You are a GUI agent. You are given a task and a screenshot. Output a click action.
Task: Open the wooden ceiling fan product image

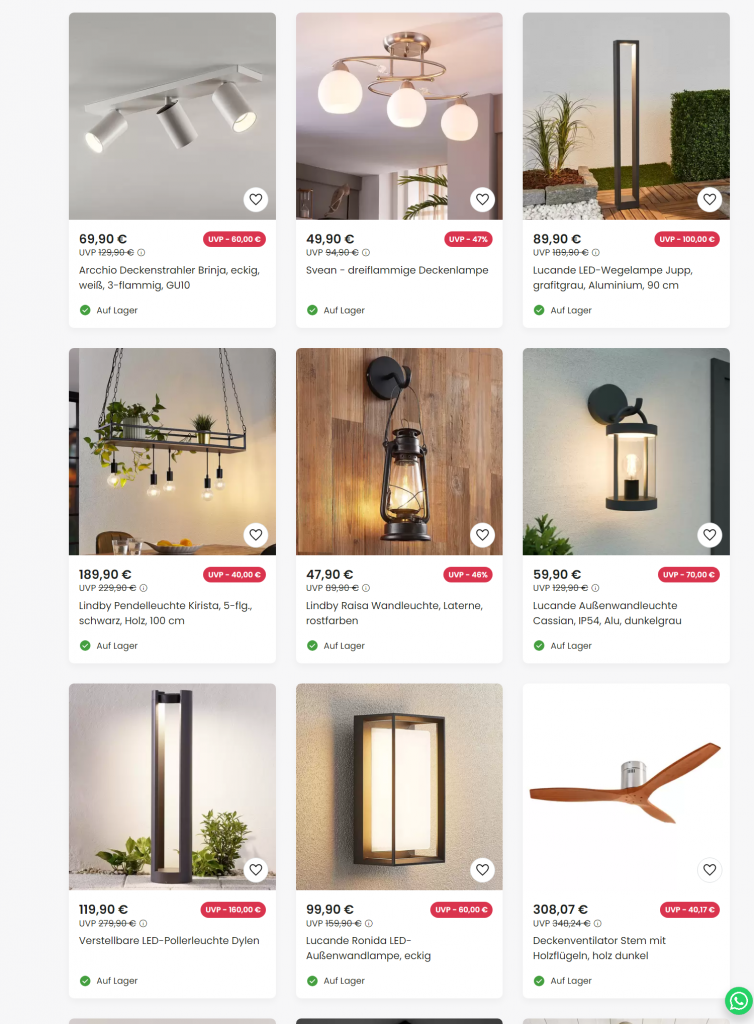click(x=626, y=786)
